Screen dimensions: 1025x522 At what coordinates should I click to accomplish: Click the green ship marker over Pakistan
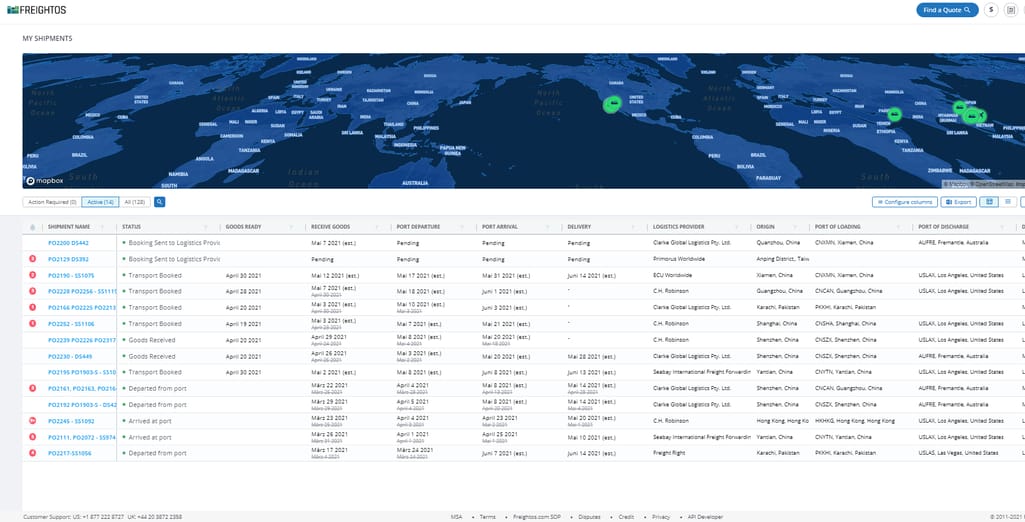coord(895,114)
